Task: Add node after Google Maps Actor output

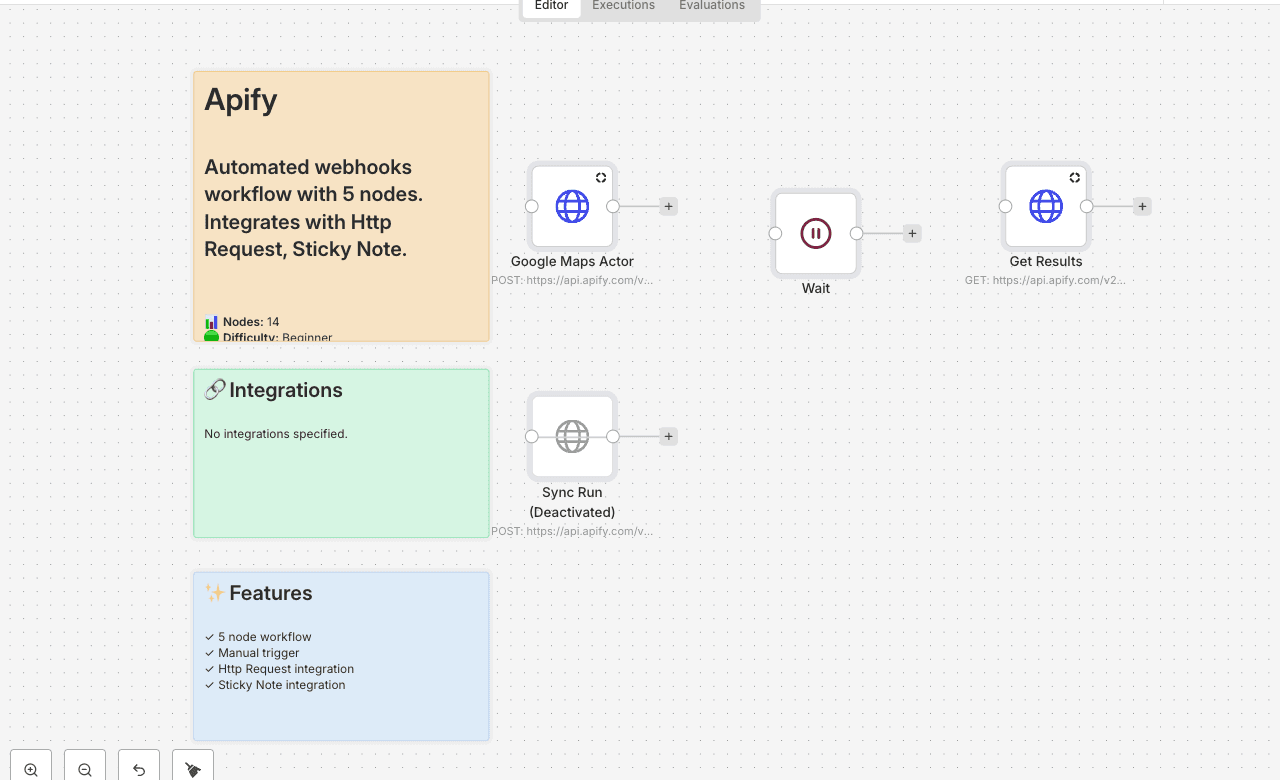Action: click(x=669, y=207)
